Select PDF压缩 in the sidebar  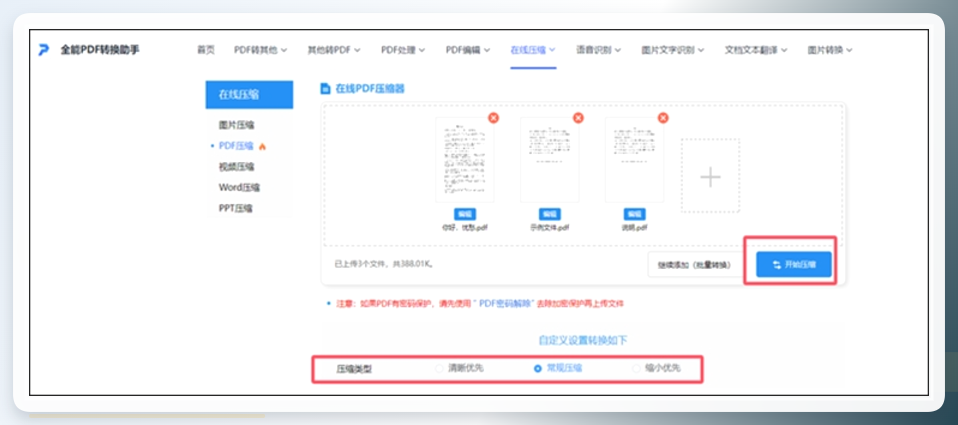236,146
